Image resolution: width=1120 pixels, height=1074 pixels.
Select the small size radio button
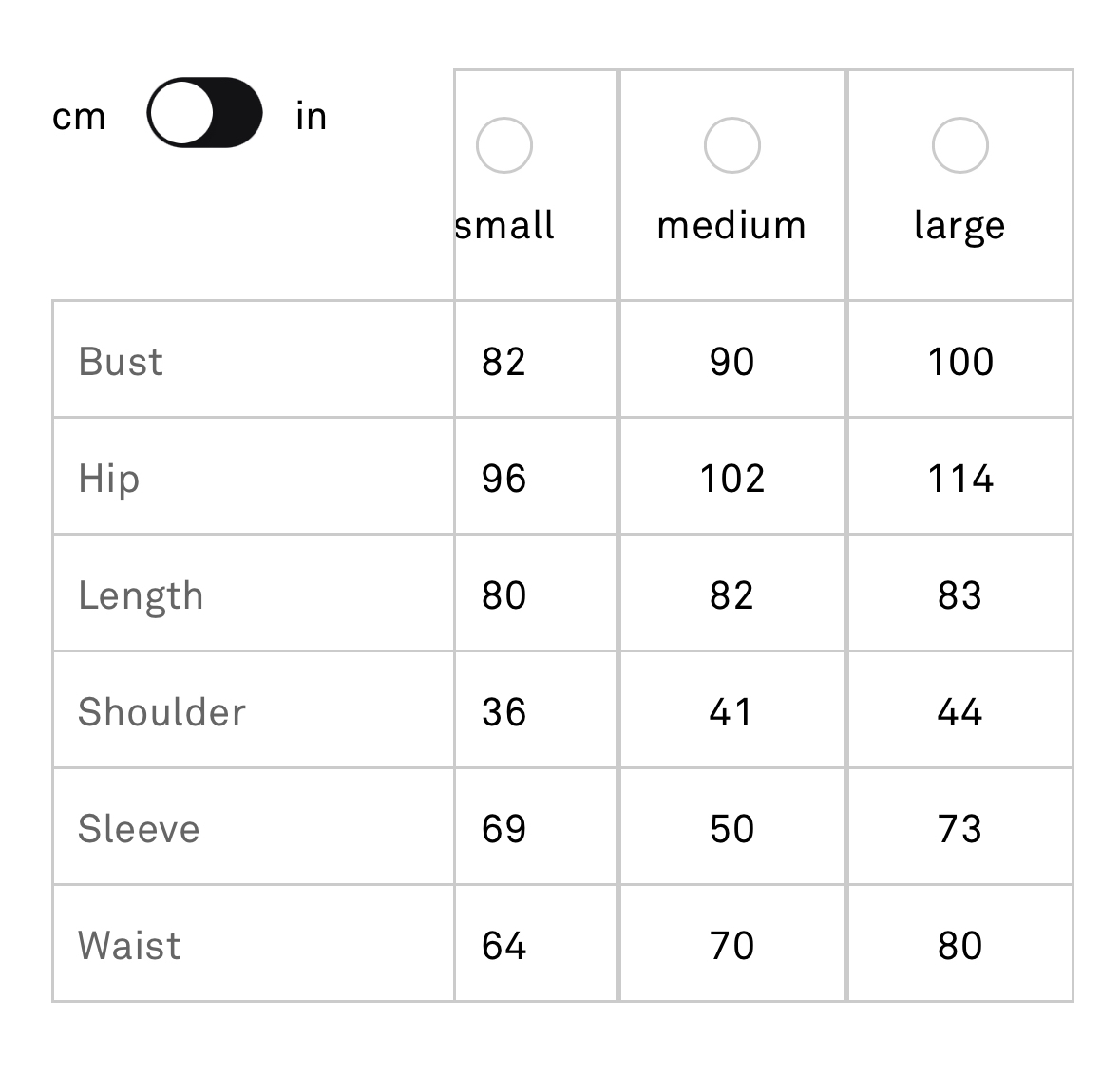tap(504, 145)
